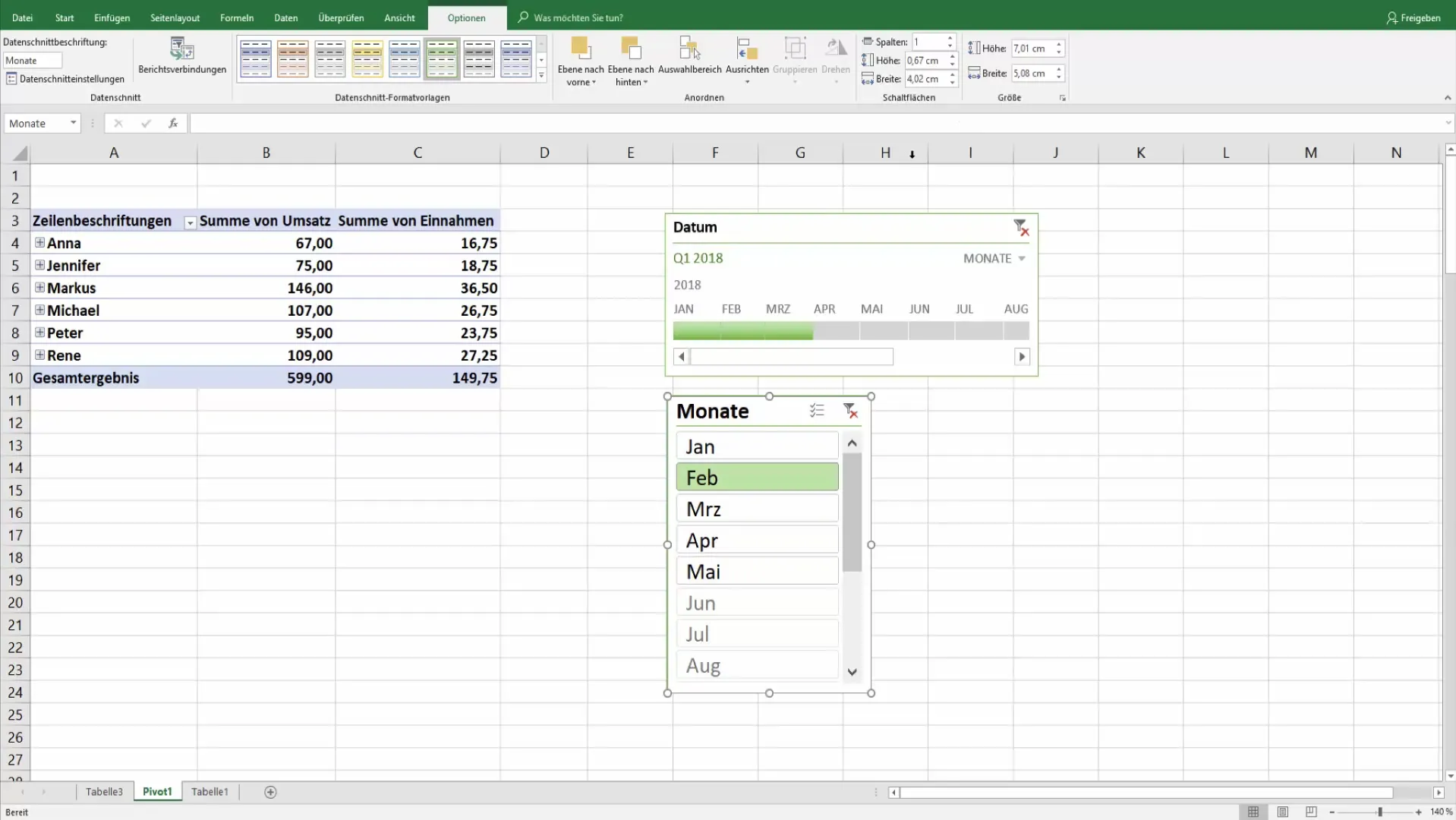Click Datenschnittbeschriftung input field

tap(33, 61)
